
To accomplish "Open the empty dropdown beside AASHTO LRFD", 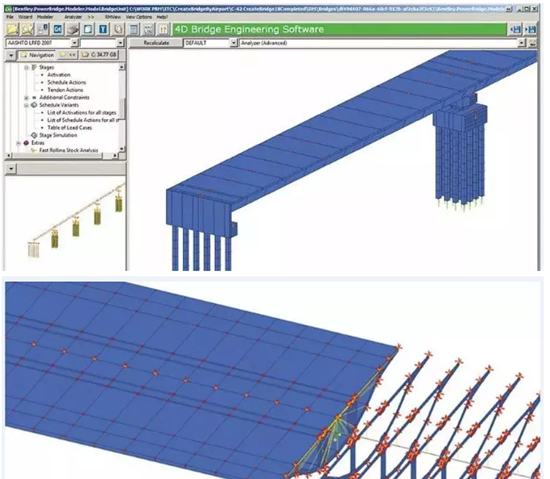I will point(120,43).
